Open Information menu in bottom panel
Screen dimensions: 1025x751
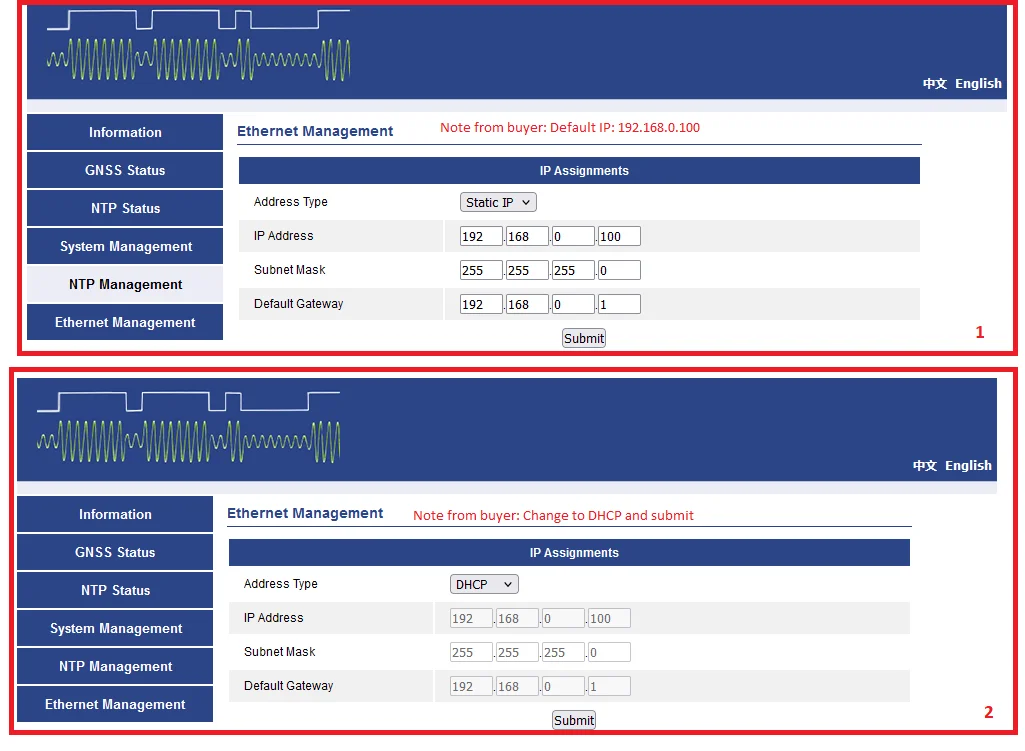click(115, 514)
